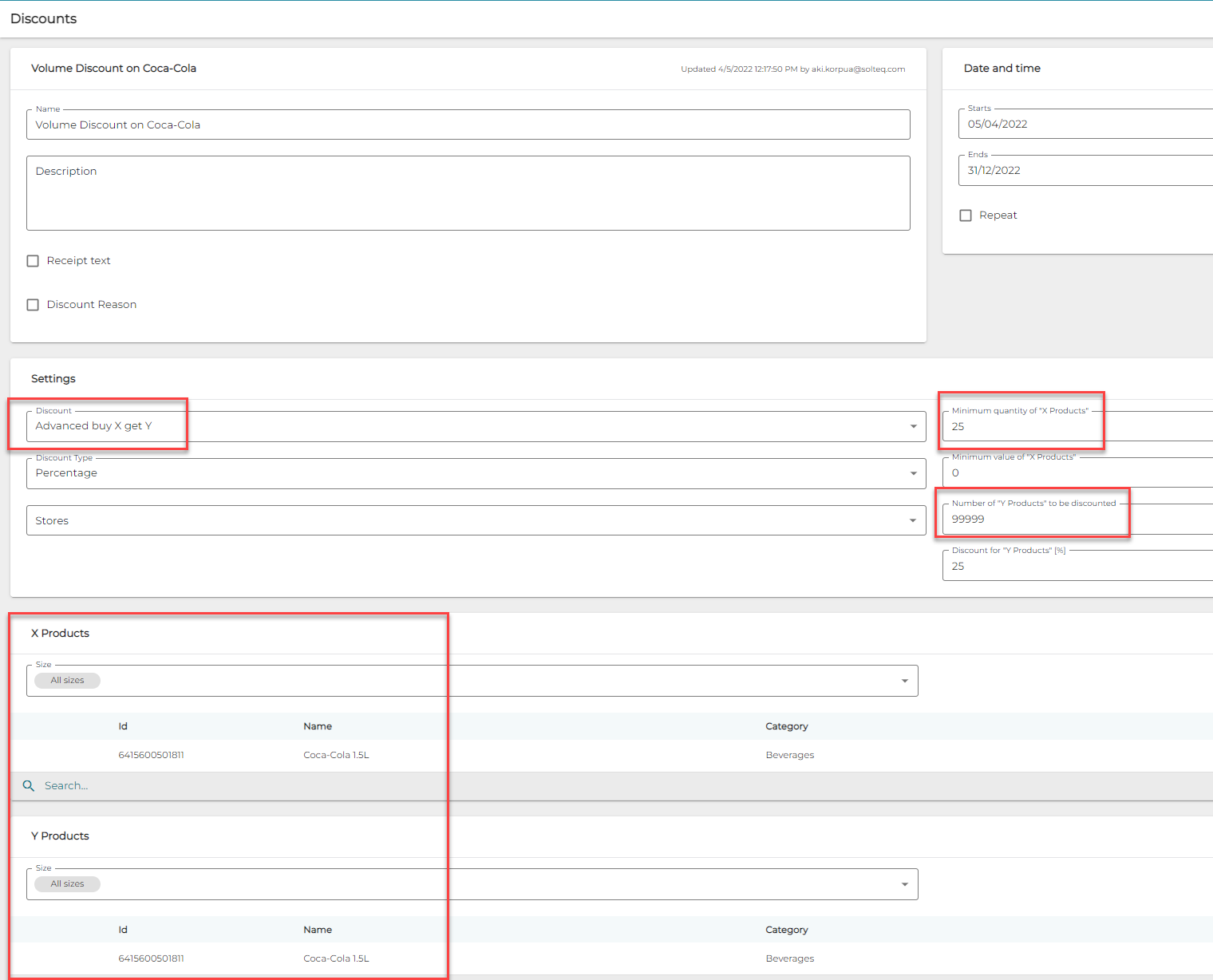Click the Name input field
The image size is (1213, 980).
point(468,125)
